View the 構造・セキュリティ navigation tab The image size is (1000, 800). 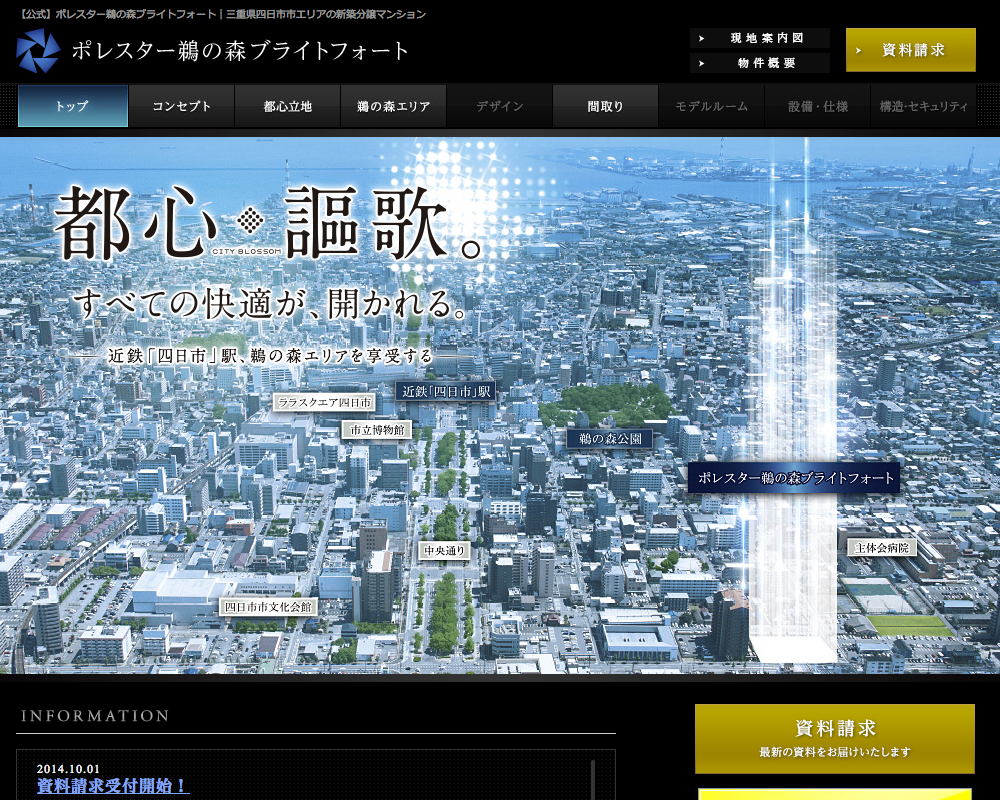click(923, 106)
